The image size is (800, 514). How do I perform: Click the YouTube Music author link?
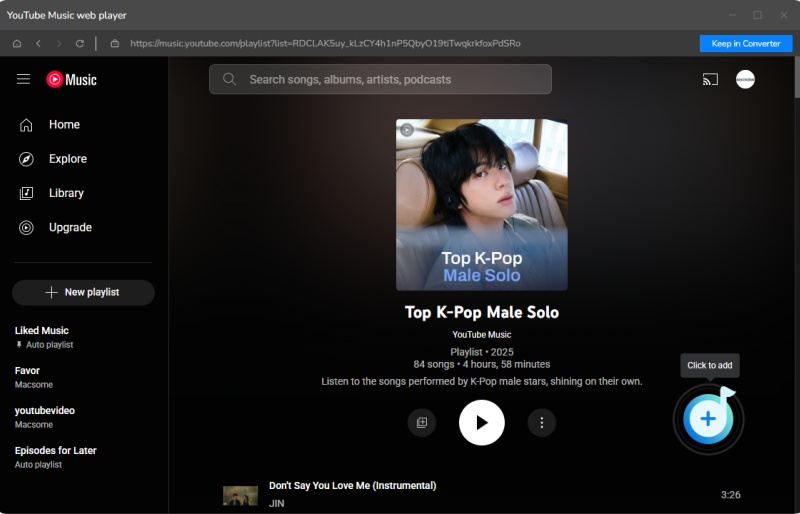click(x=482, y=335)
